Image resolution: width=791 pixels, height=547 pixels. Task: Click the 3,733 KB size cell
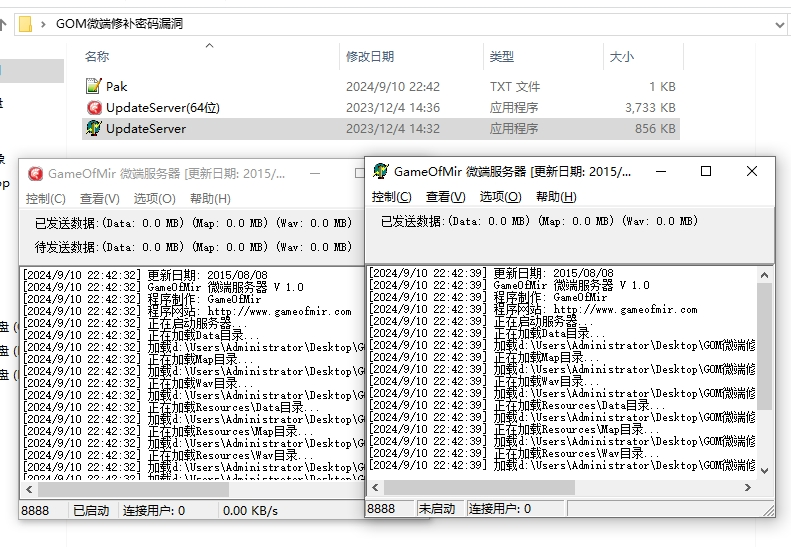pos(650,107)
